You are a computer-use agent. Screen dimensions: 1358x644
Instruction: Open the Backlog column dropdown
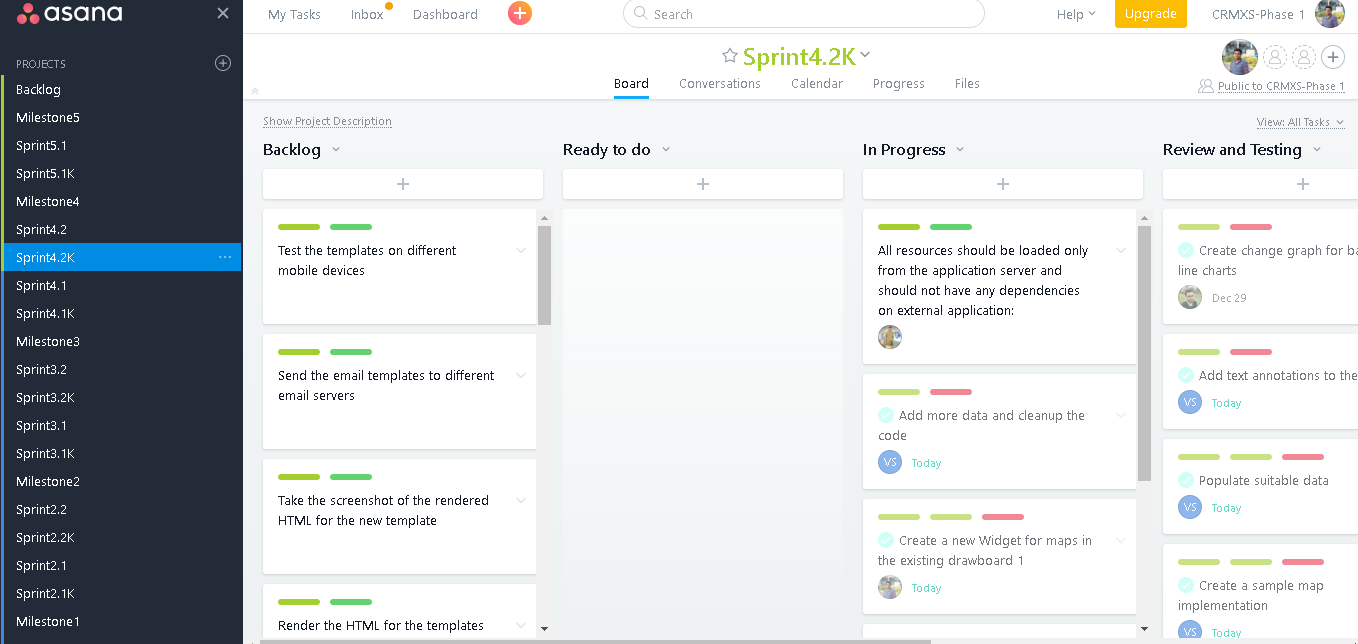[x=334, y=150]
